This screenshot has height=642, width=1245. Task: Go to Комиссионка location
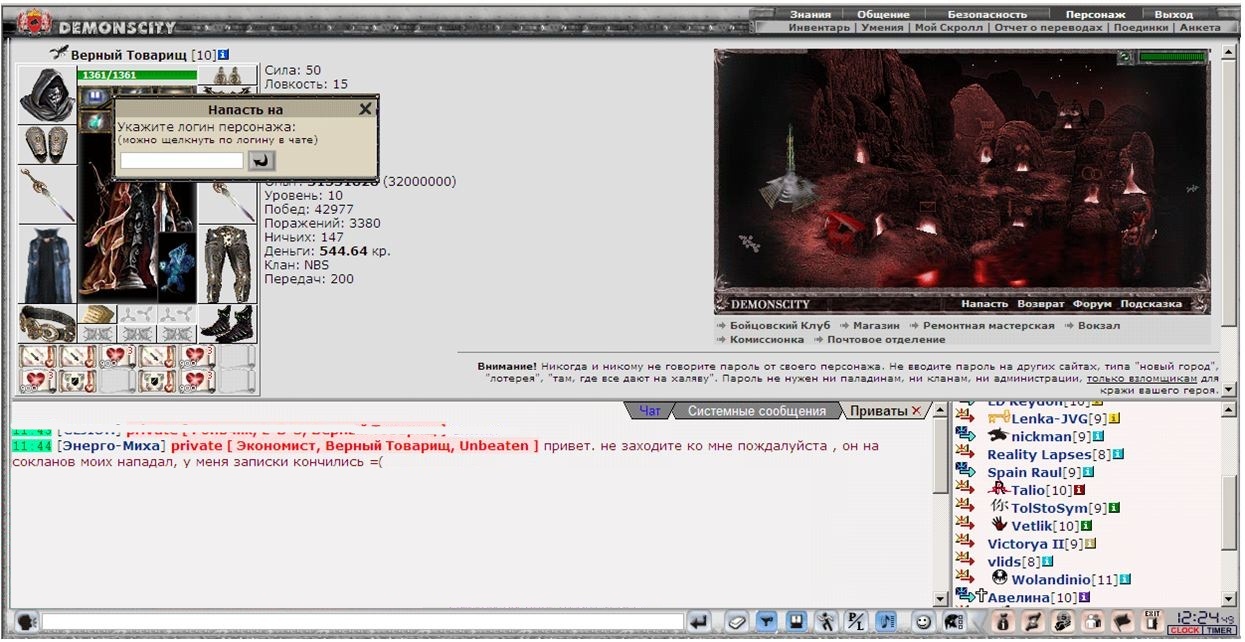tap(766, 340)
